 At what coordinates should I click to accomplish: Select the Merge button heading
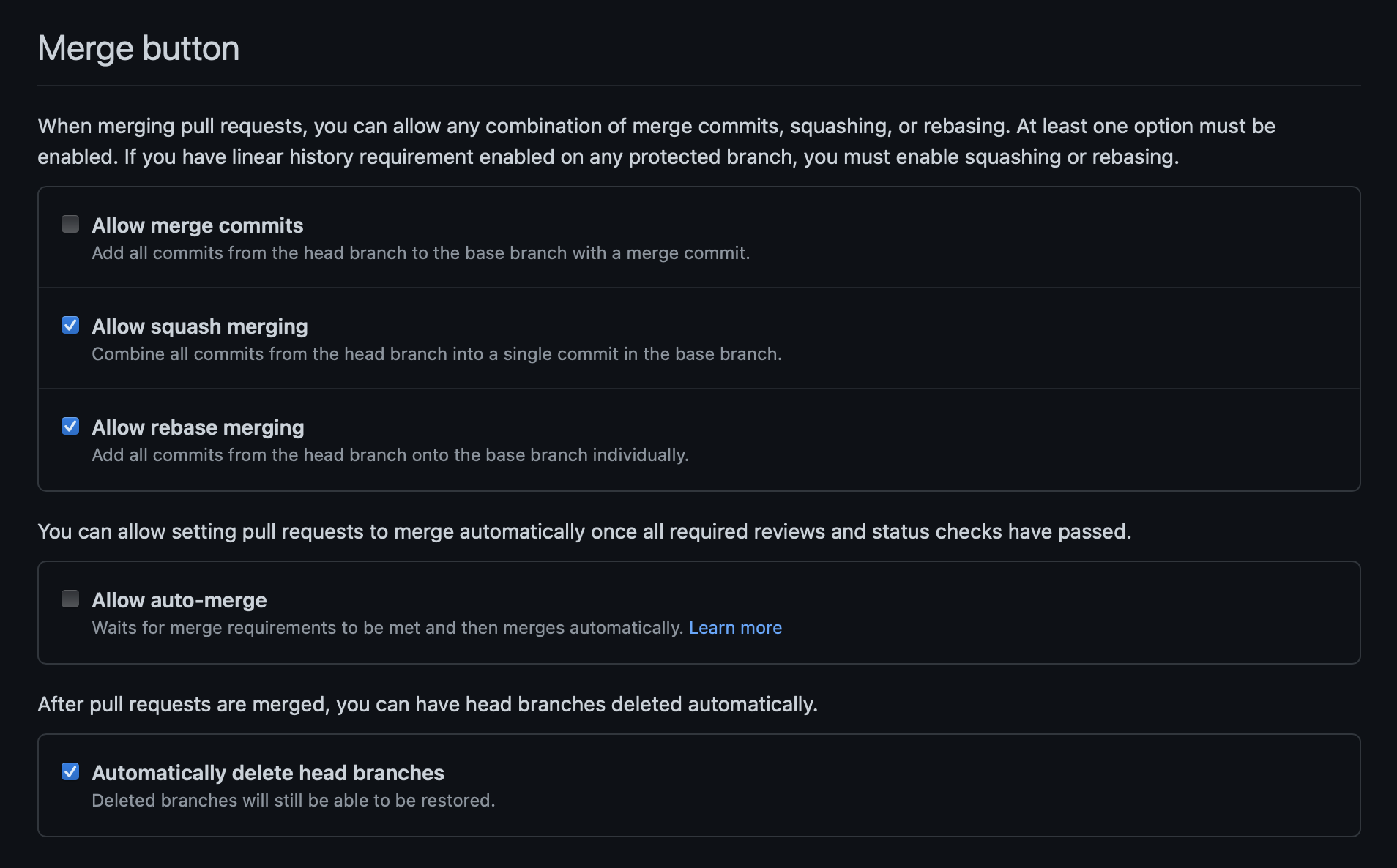coord(138,48)
